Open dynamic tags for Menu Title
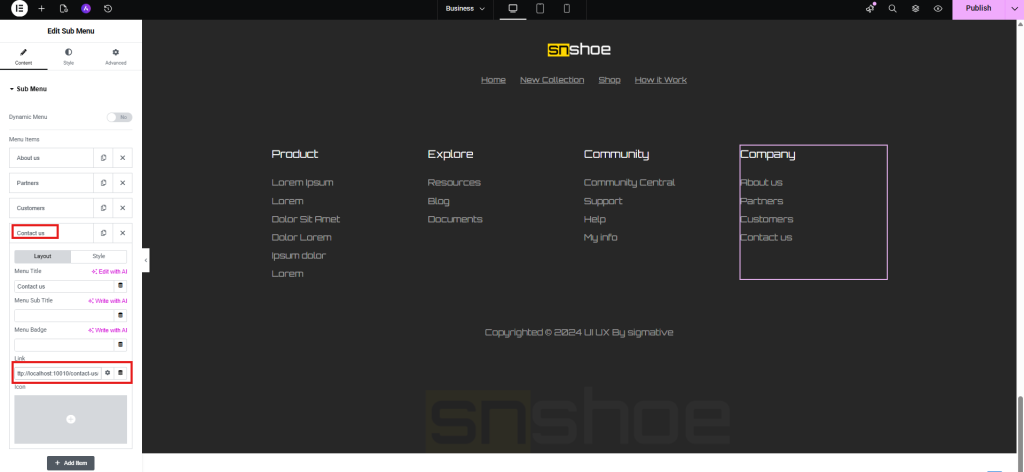This screenshot has height=472, width=1024. pos(120,286)
